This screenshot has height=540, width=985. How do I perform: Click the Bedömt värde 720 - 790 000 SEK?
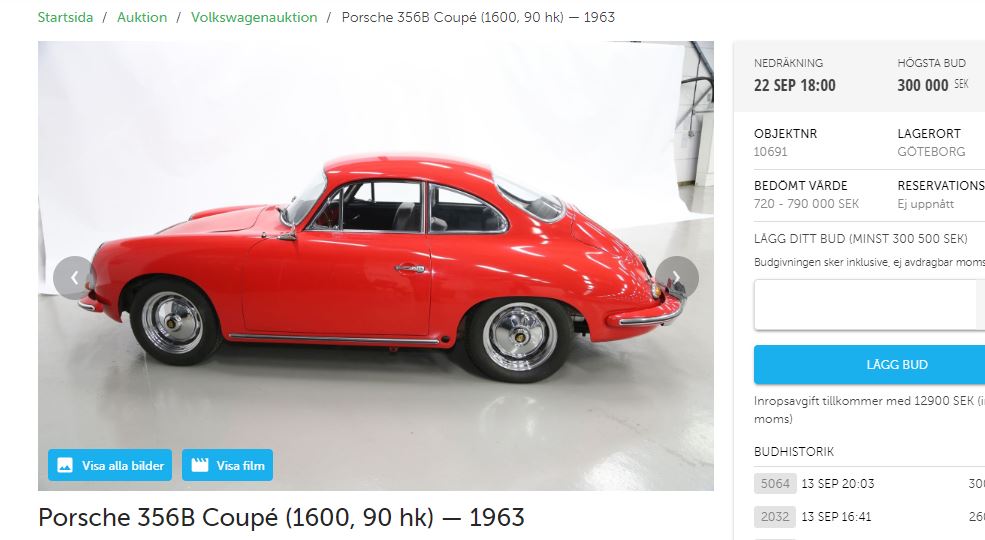coord(807,203)
